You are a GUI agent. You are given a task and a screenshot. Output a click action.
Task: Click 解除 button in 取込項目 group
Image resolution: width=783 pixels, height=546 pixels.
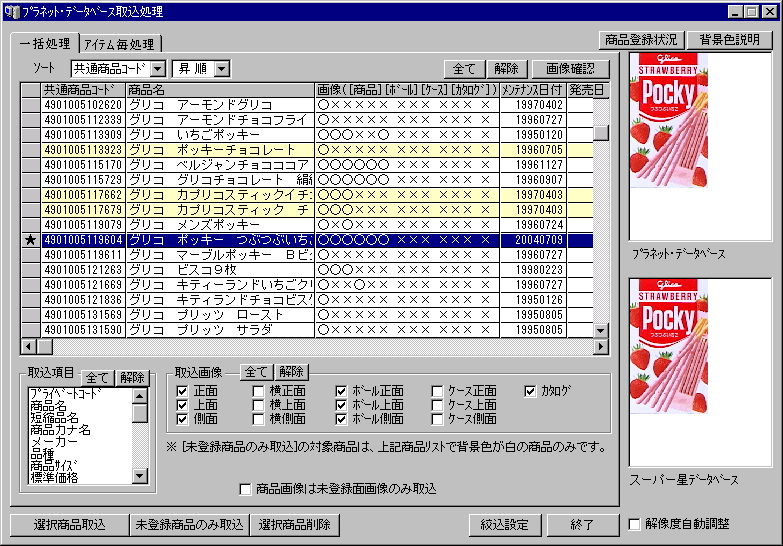point(132,378)
